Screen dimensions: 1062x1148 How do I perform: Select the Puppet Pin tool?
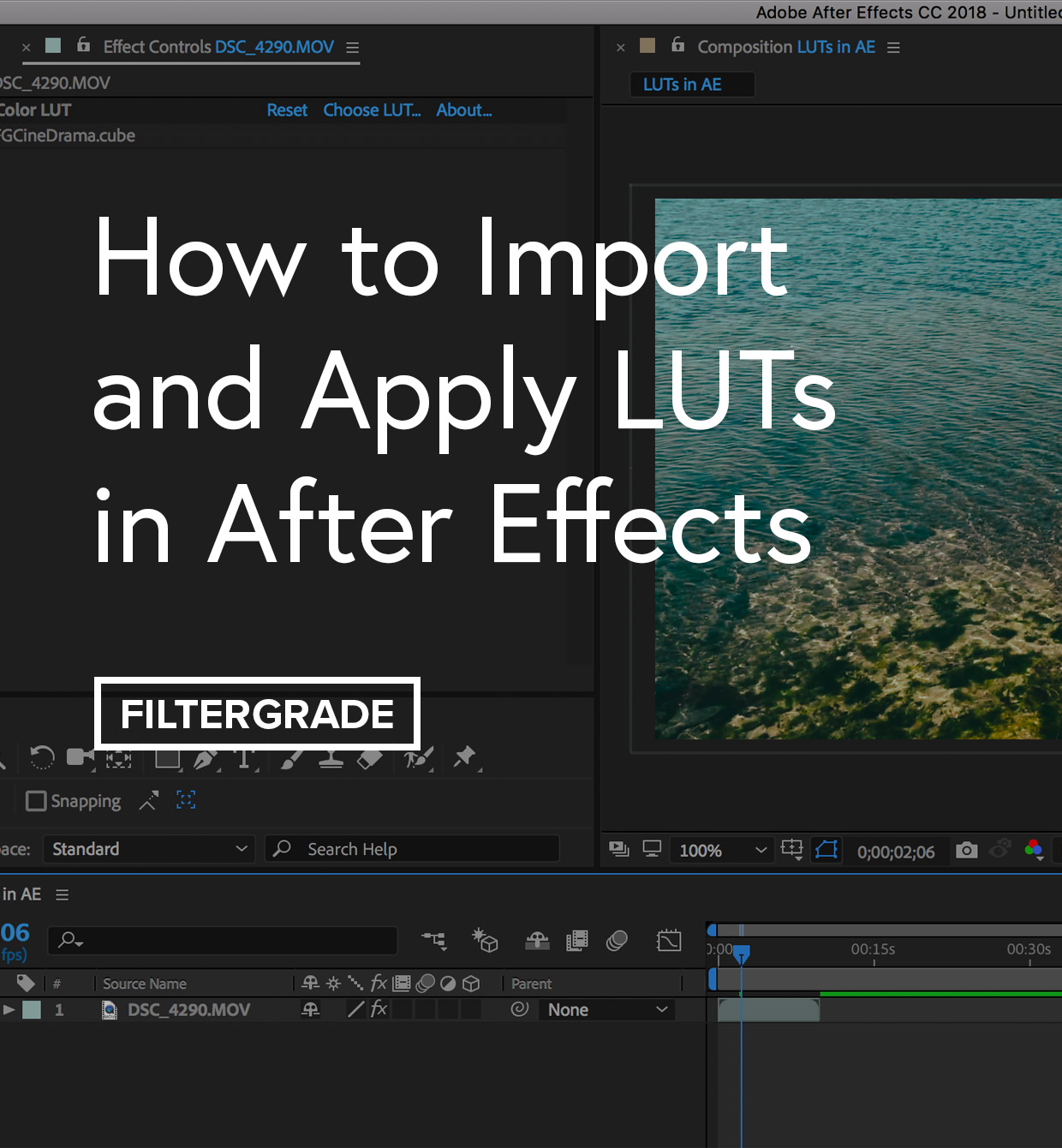465,757
